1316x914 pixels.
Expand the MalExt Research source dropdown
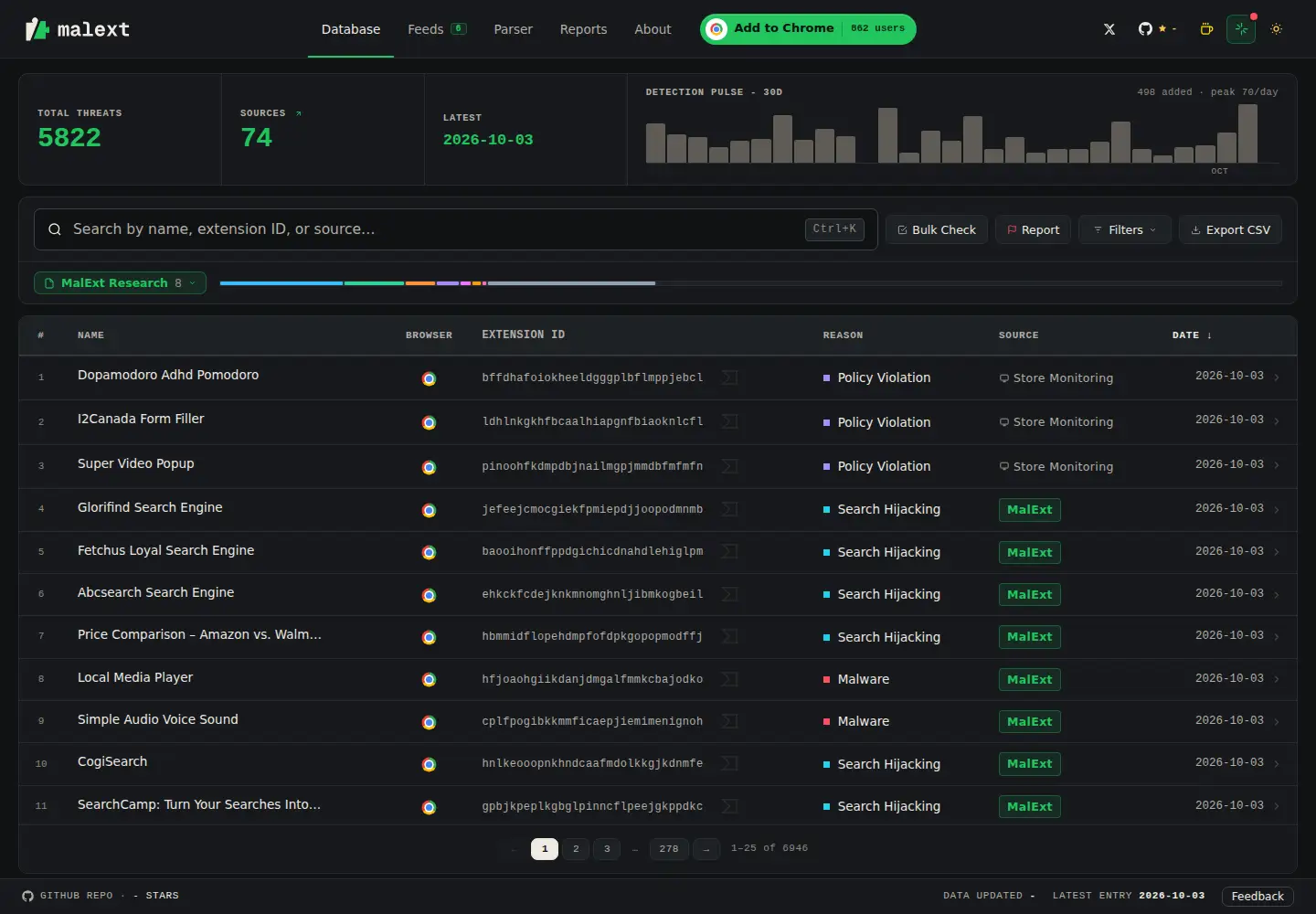coord(120,283)
